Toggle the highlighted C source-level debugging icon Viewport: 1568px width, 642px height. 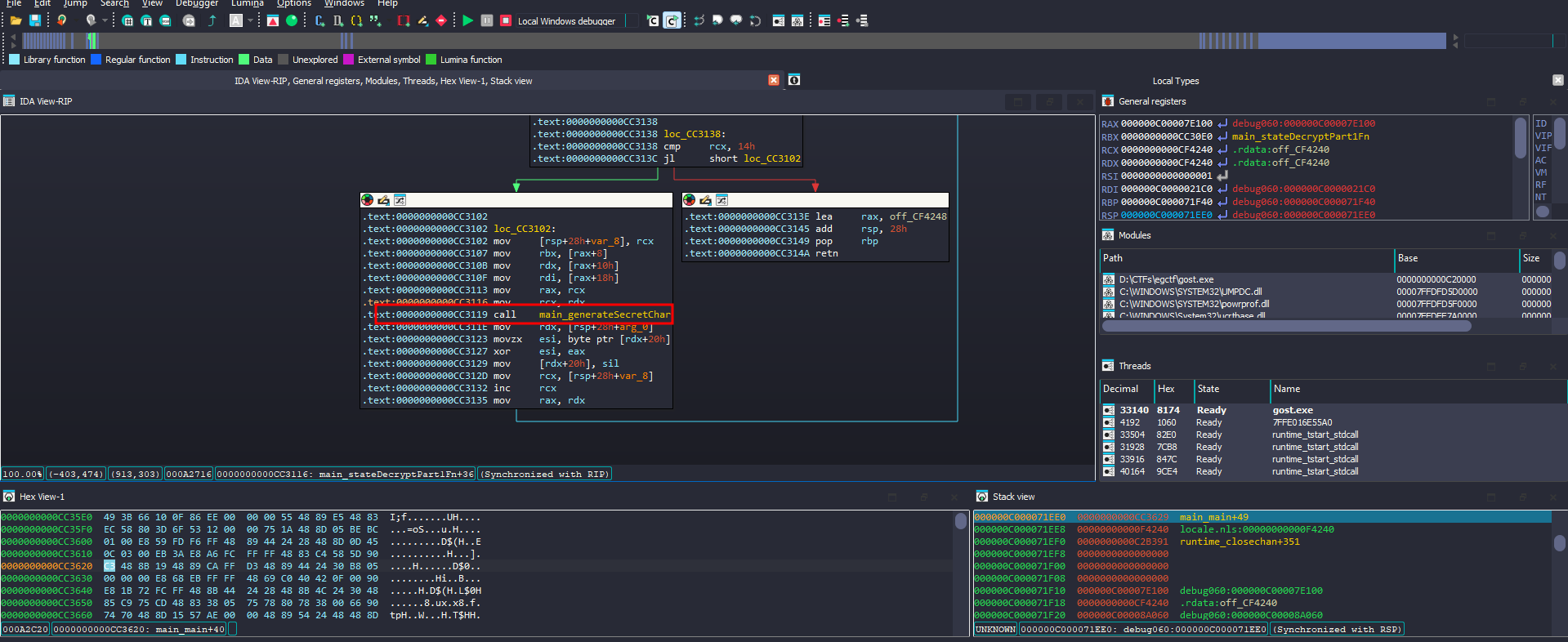pyautogui.click(x=672, y=20)
